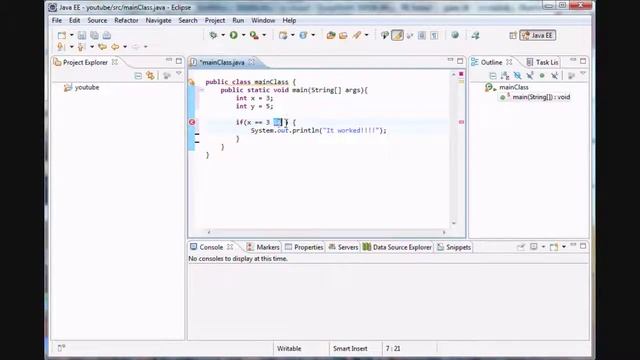
Task: Toggle Hide Static Members in Outline
Action: click(x=530, y=76)
